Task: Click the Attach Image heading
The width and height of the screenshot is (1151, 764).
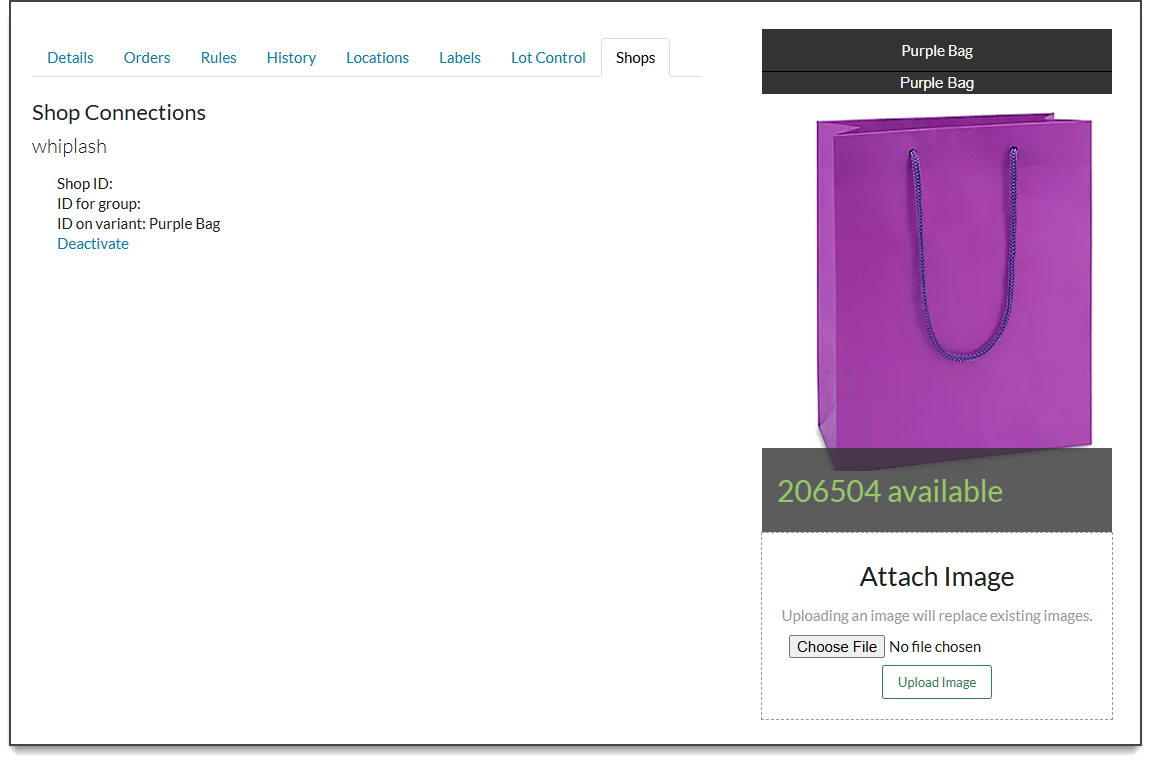Action: 936,577
